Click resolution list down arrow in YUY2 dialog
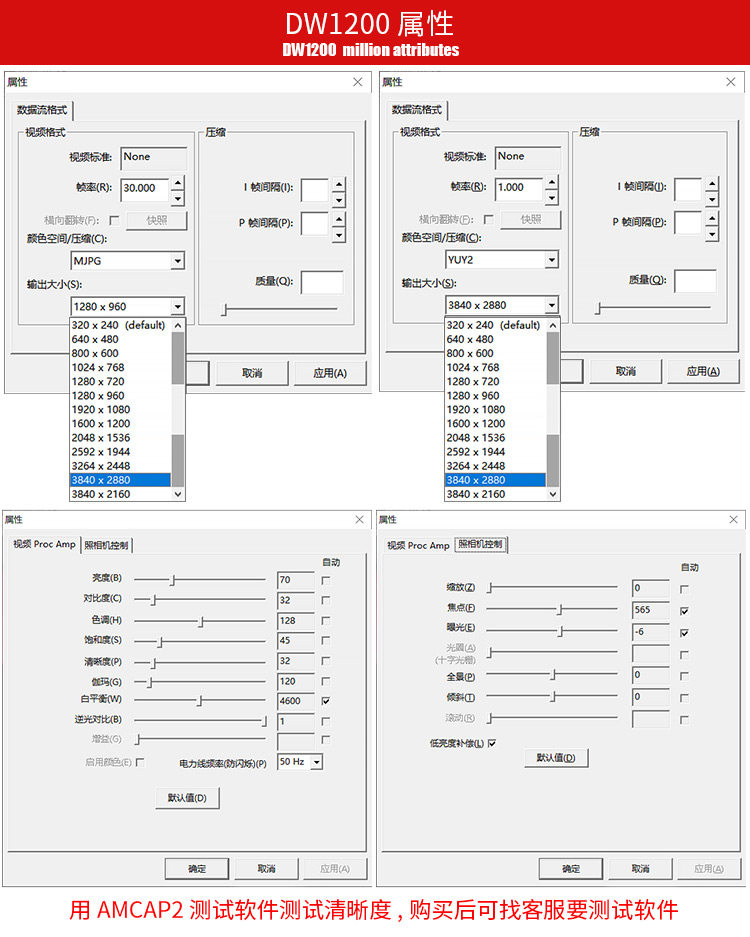This screenshot has width=750, height=937. click(x=553, y=494)
